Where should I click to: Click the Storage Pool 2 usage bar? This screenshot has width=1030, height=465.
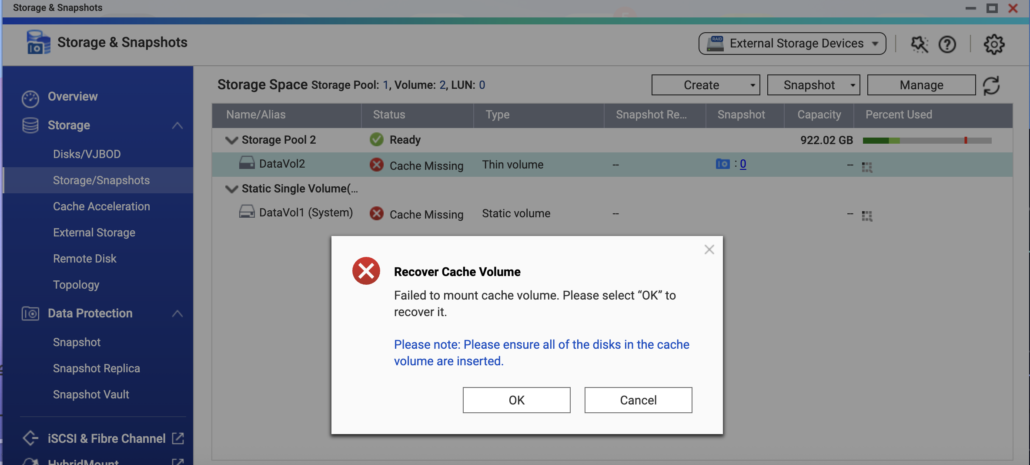(x=927, y=141)
